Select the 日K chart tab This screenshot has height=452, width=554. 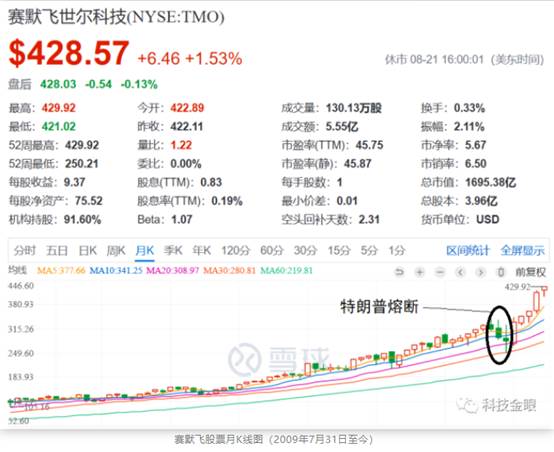87,251
